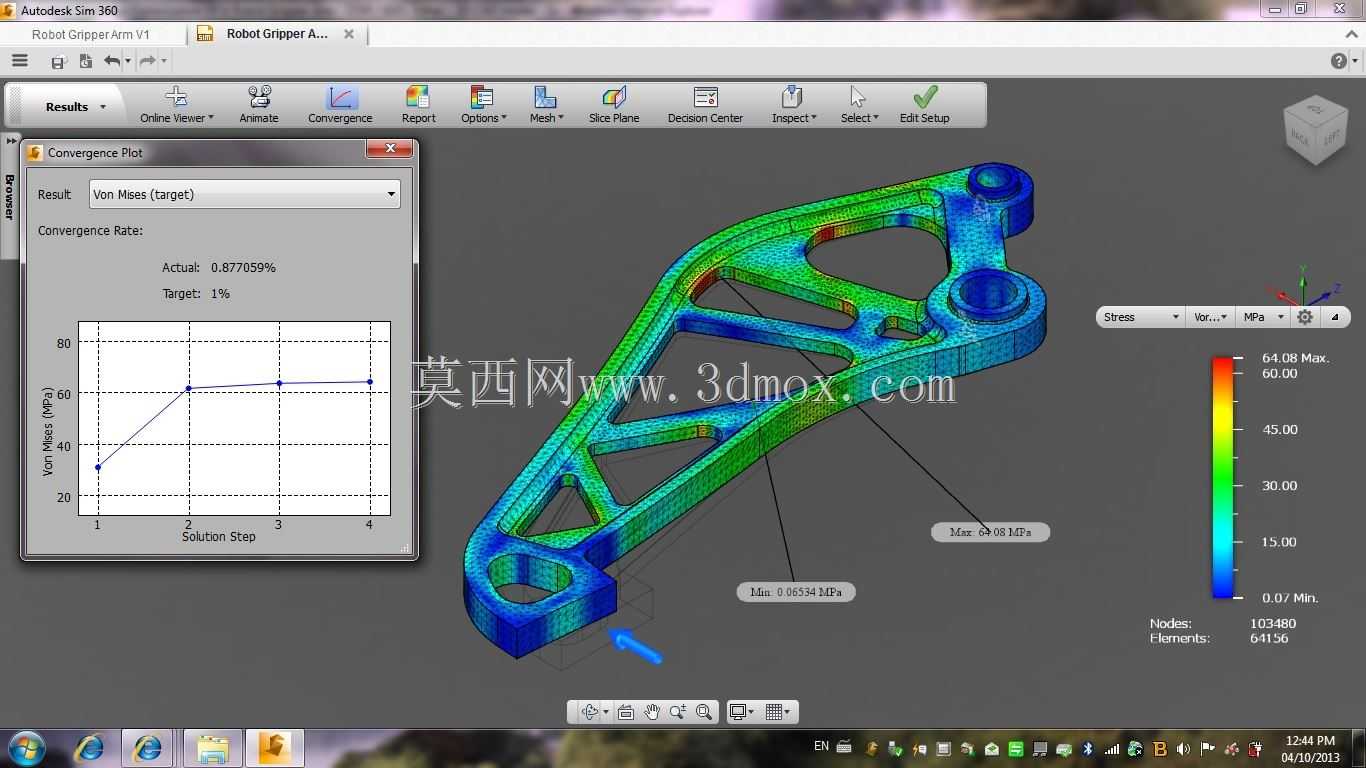
Task: Switch to Robot Gripper Arm V1 tab
Action: point(90,34)
